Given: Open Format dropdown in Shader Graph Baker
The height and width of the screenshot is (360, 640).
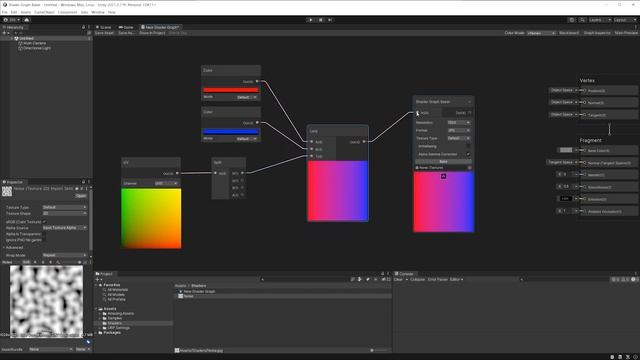Looking at the screenshot, I should (459, 130).
